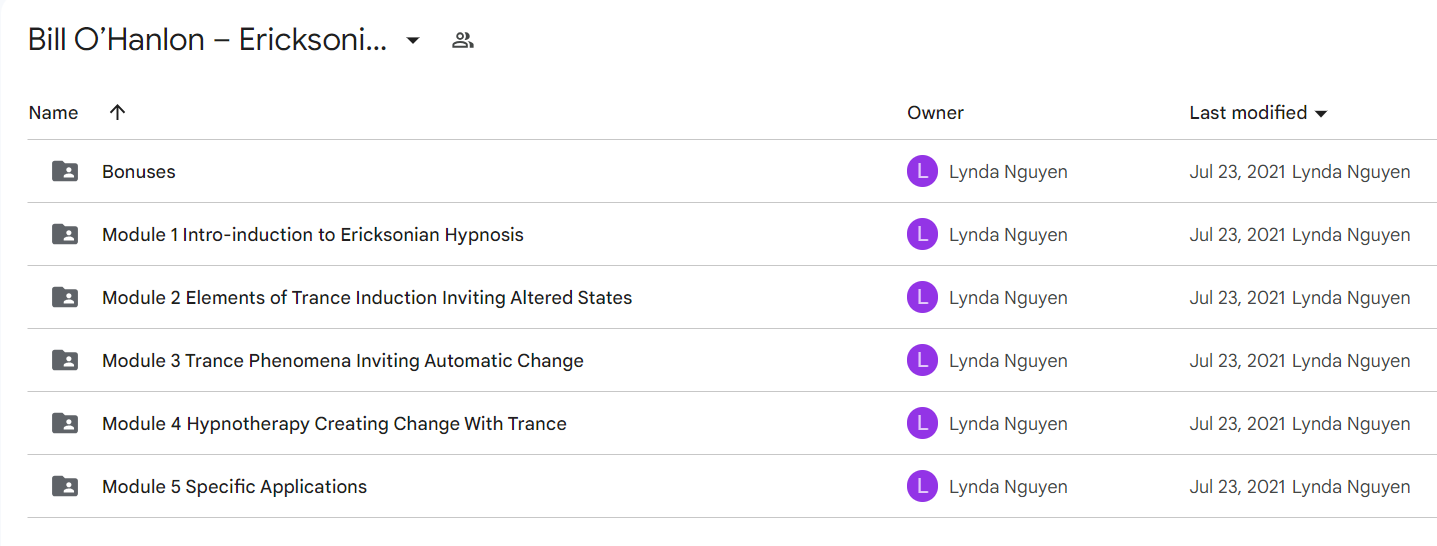
Task: Open Module 2 Elements of Trance Induction folder
Action: 367,298
